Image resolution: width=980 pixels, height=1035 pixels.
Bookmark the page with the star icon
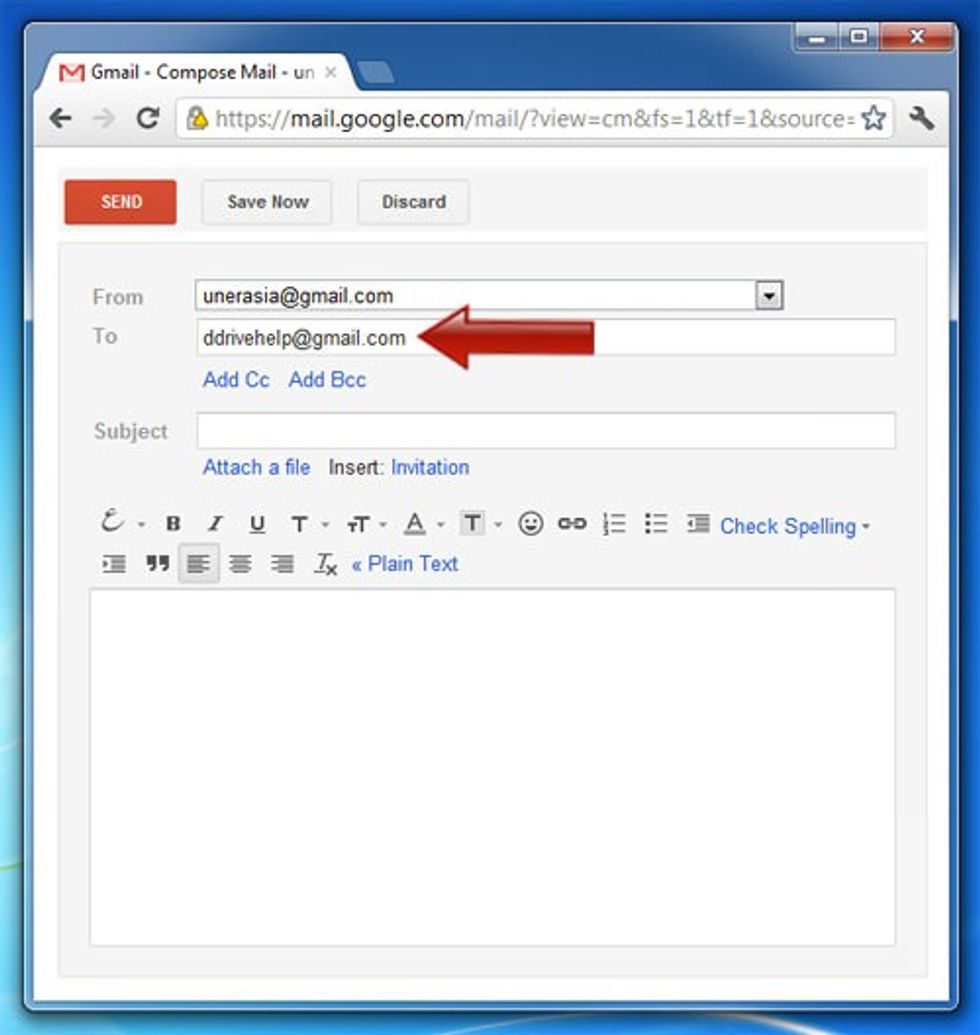pos(873,118)
